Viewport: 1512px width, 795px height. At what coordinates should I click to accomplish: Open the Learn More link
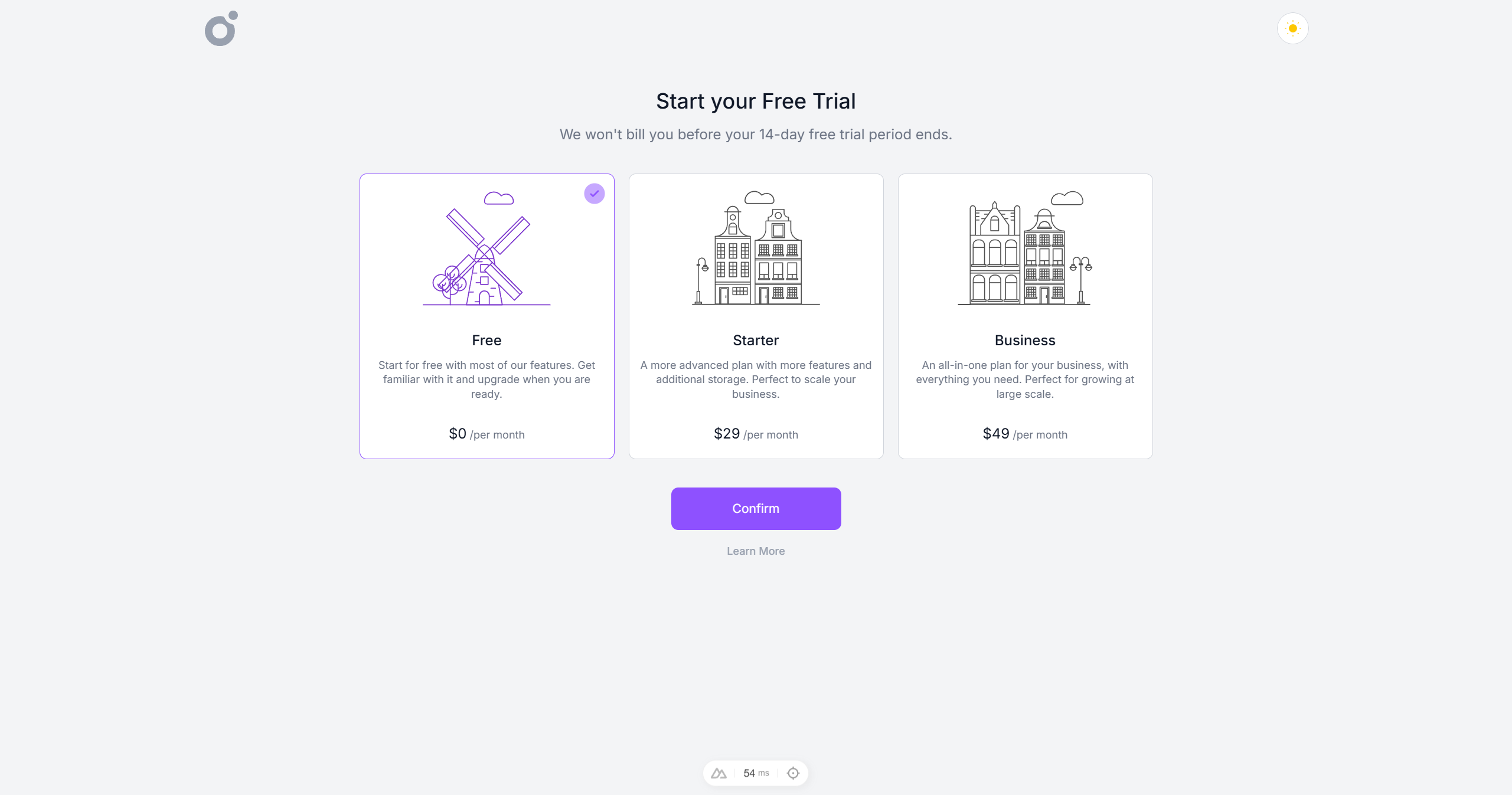(x=756, y=551)
